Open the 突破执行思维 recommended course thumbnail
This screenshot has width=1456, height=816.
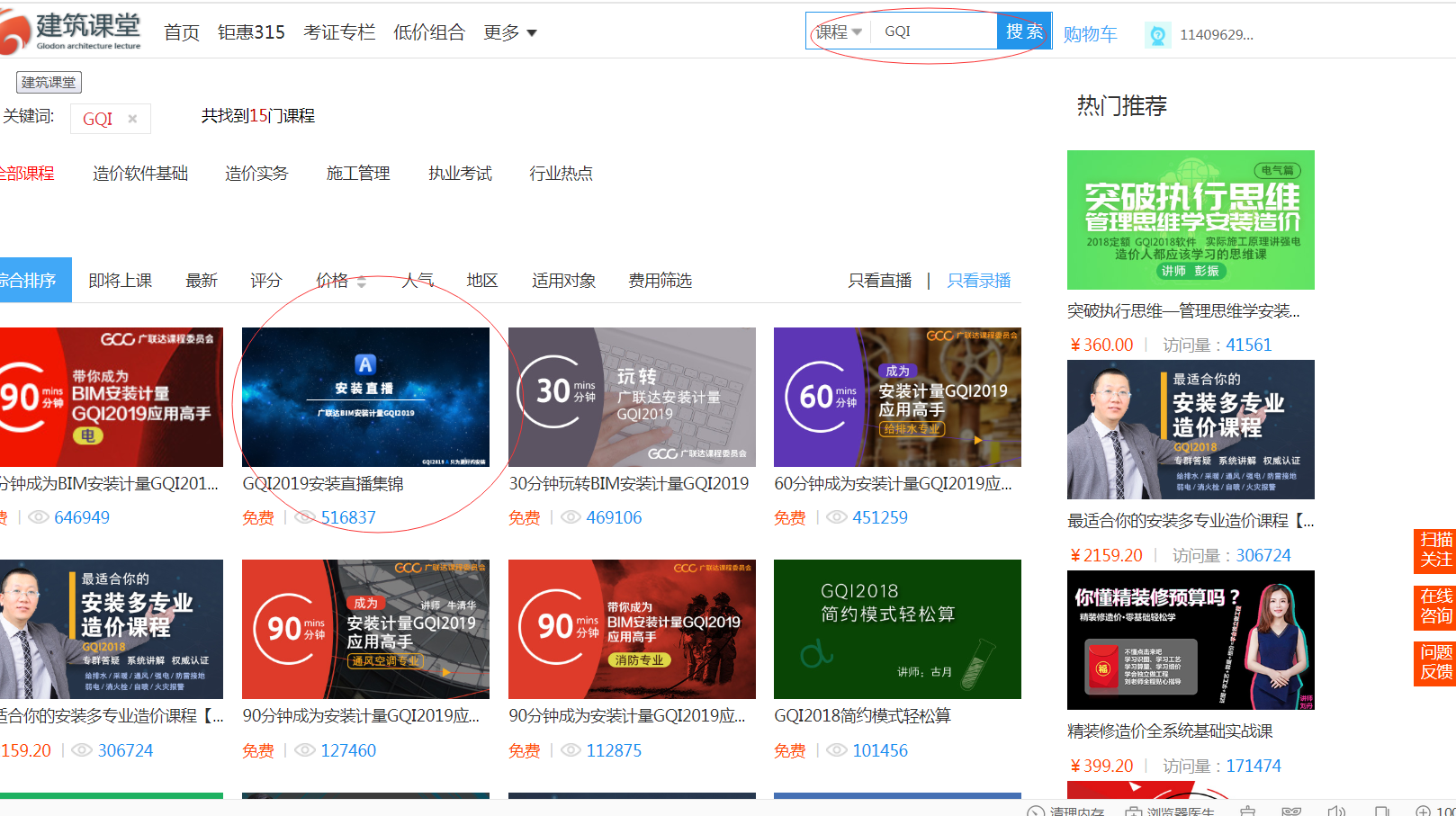1191,220
